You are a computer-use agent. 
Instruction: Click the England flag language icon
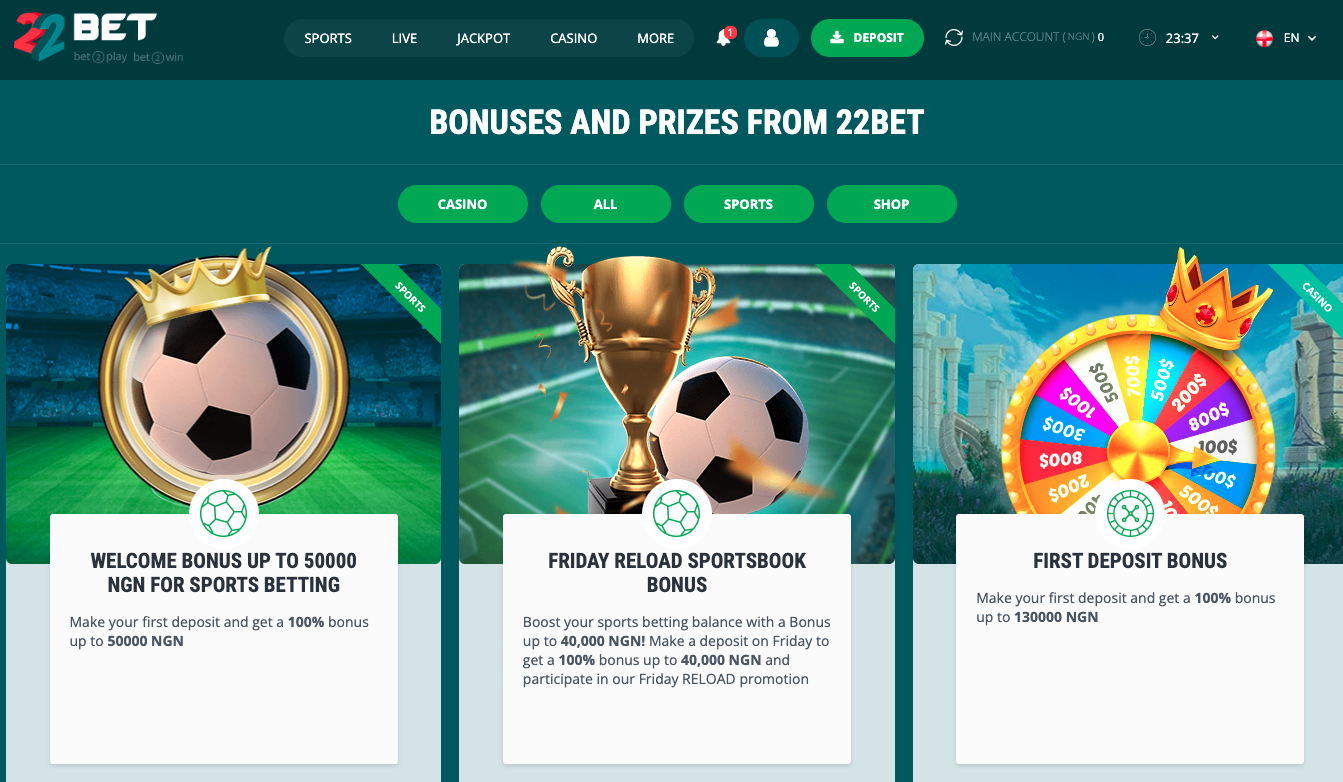[x=1265, y=38]
